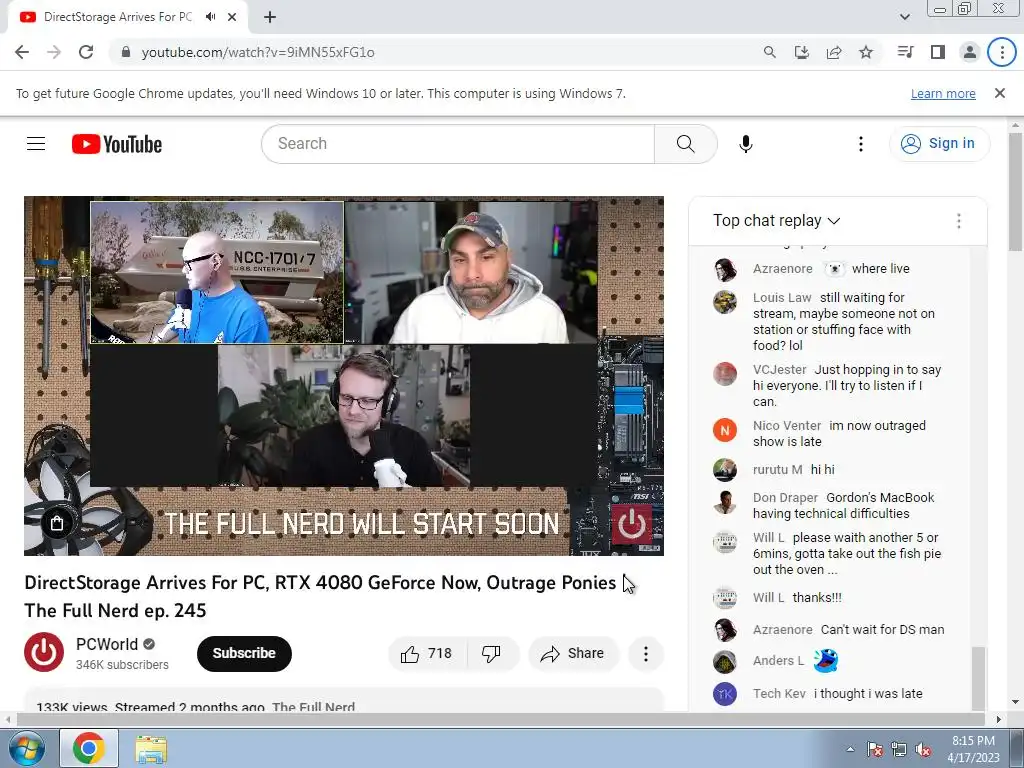
Task: Click the YouTube search magnifier button
Action: pyautogui.click(x=686, y=144)
